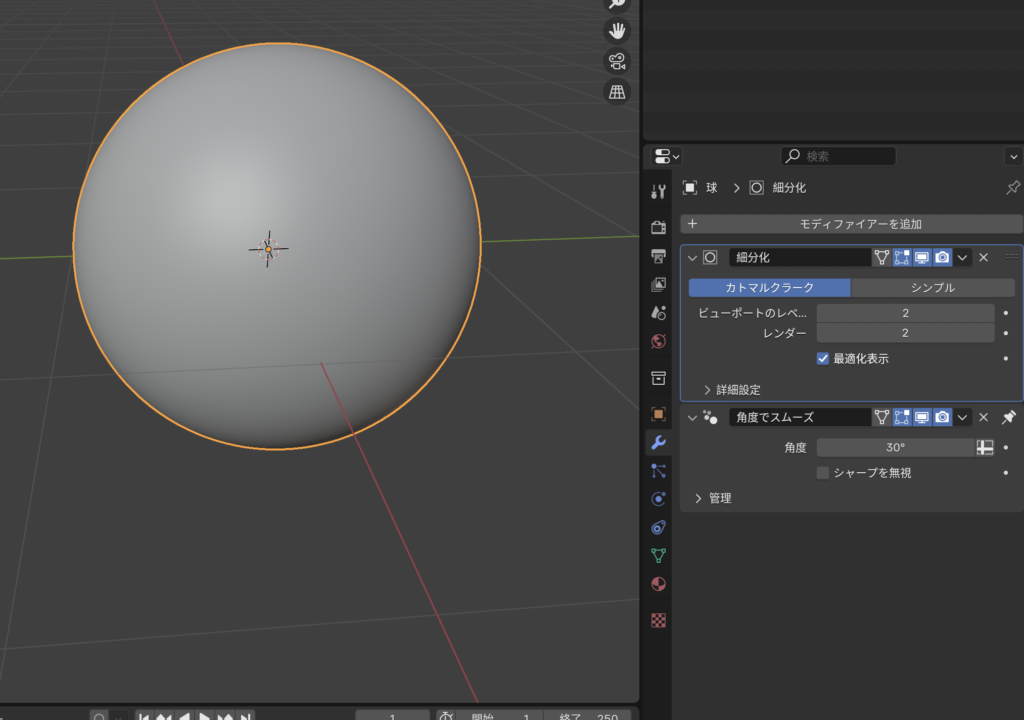Click animate dot beside シャープを無視
The image size is (1024, 720).
tap(1006, 472)
